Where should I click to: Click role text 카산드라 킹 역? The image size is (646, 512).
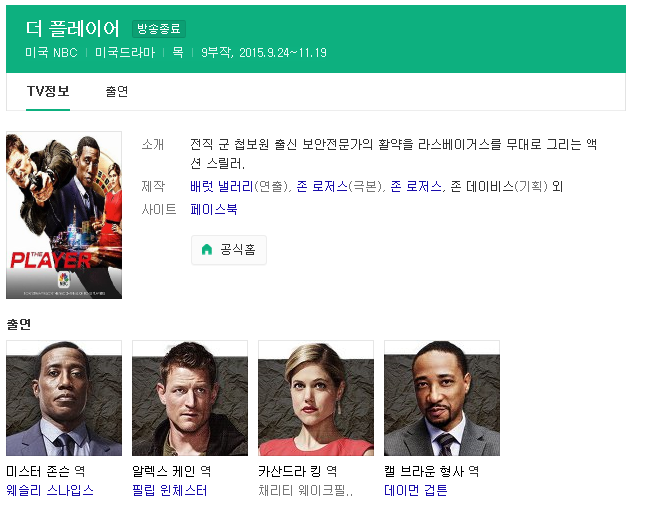click(297, 471)
